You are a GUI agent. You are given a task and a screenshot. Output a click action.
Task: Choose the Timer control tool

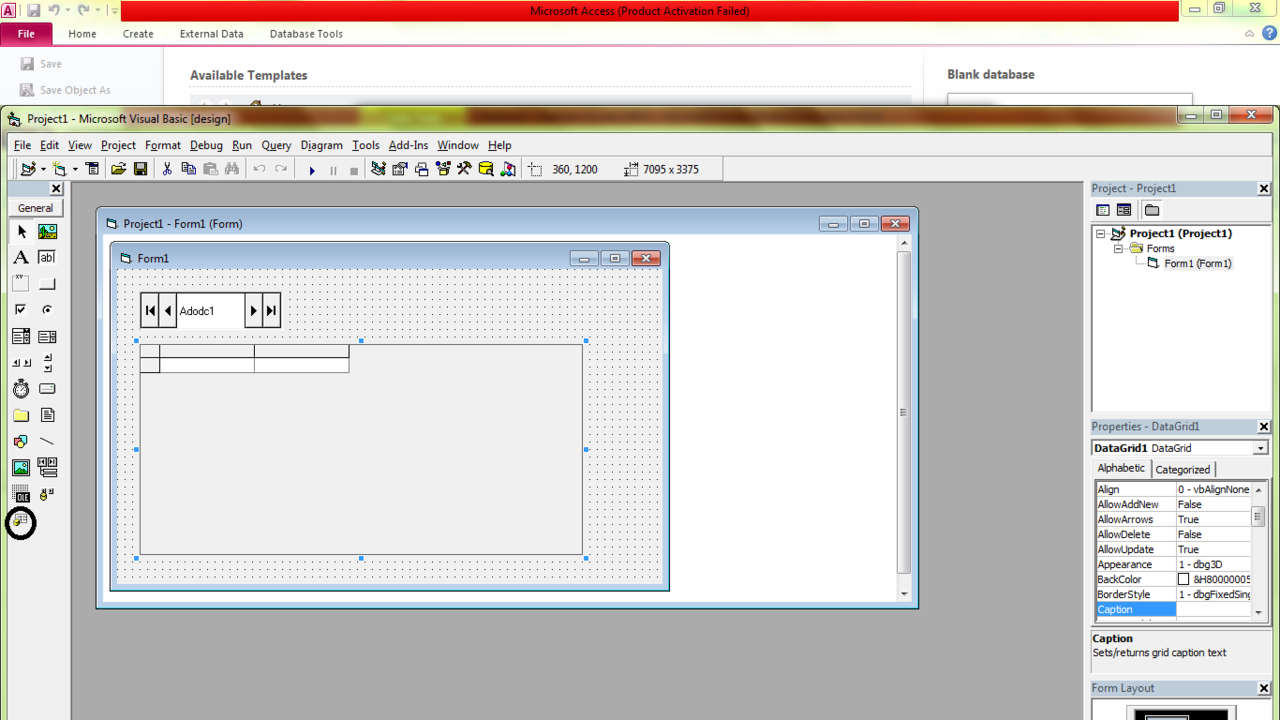coord(21,388)
